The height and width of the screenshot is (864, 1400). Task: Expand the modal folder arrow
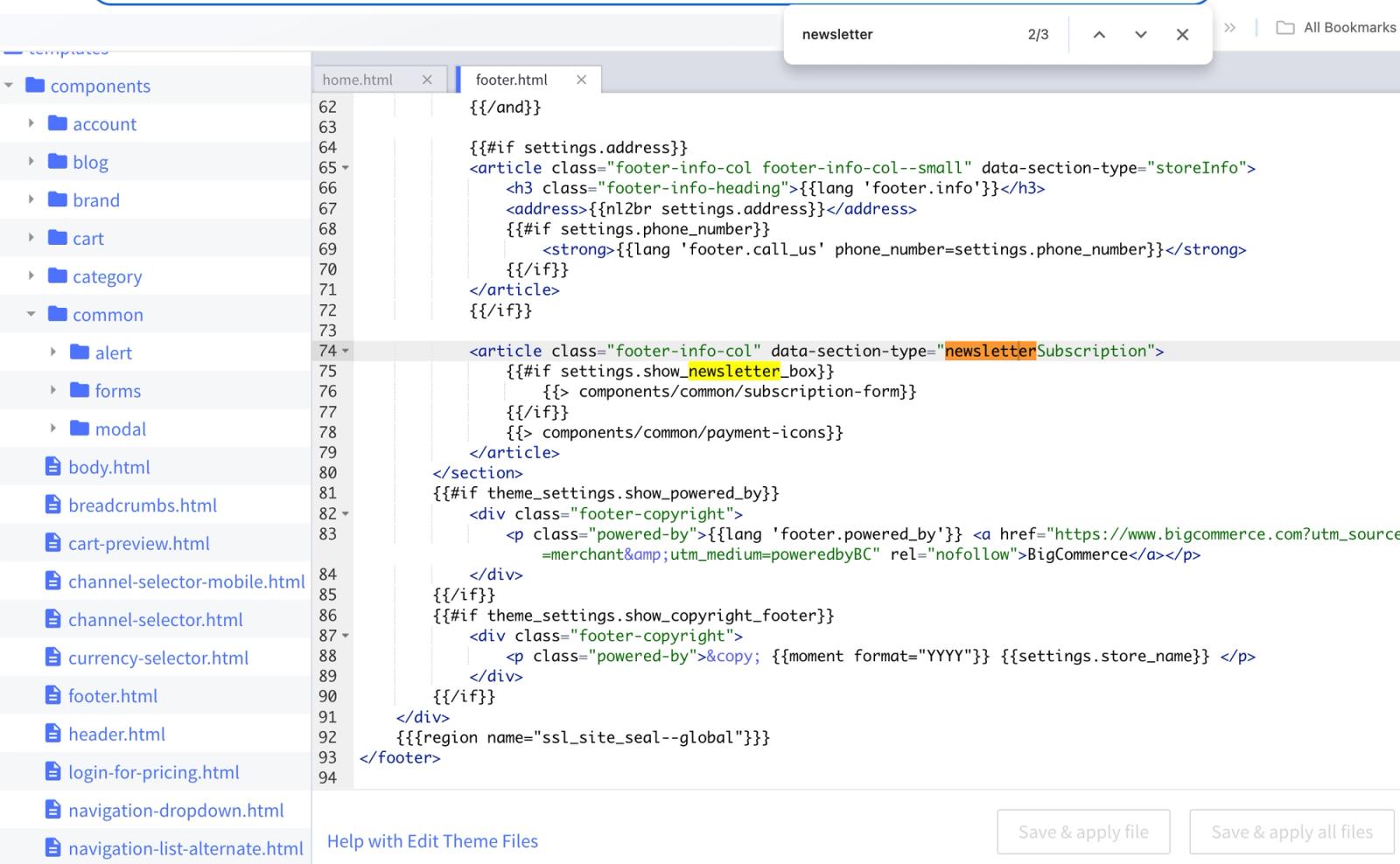point(52,429)
